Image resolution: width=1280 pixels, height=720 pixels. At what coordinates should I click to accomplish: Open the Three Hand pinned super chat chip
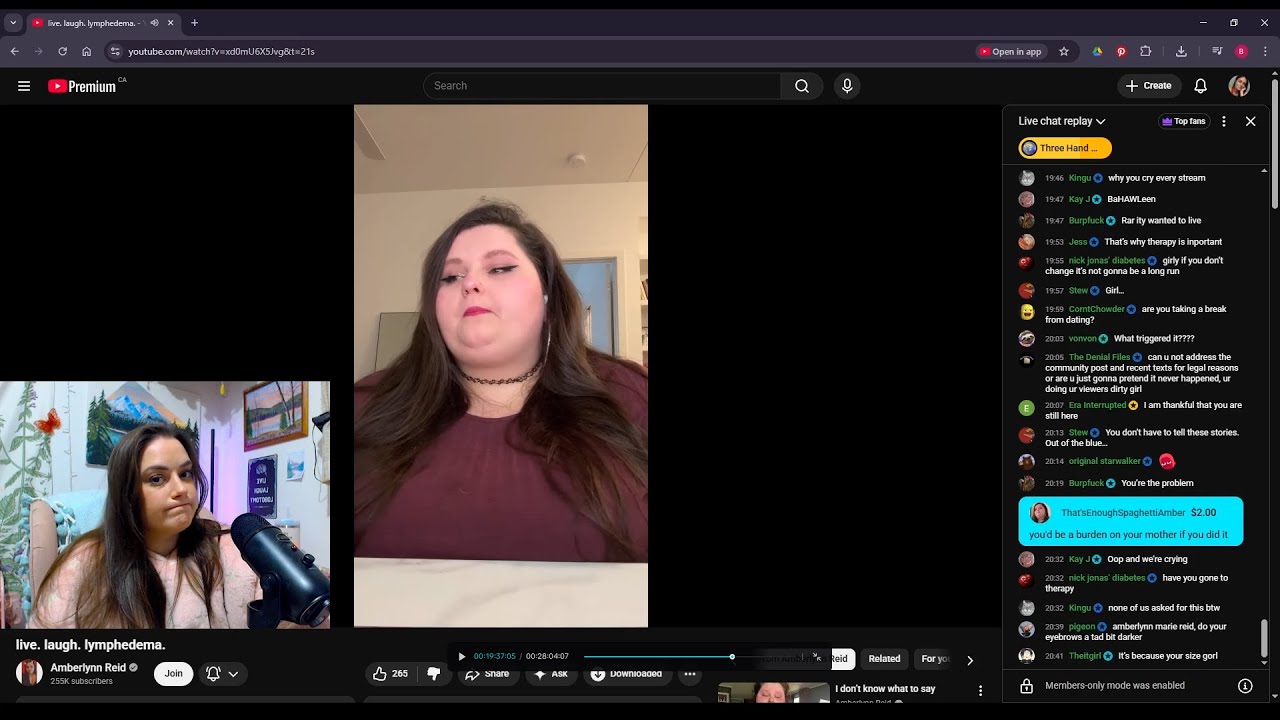point(1065,148)
